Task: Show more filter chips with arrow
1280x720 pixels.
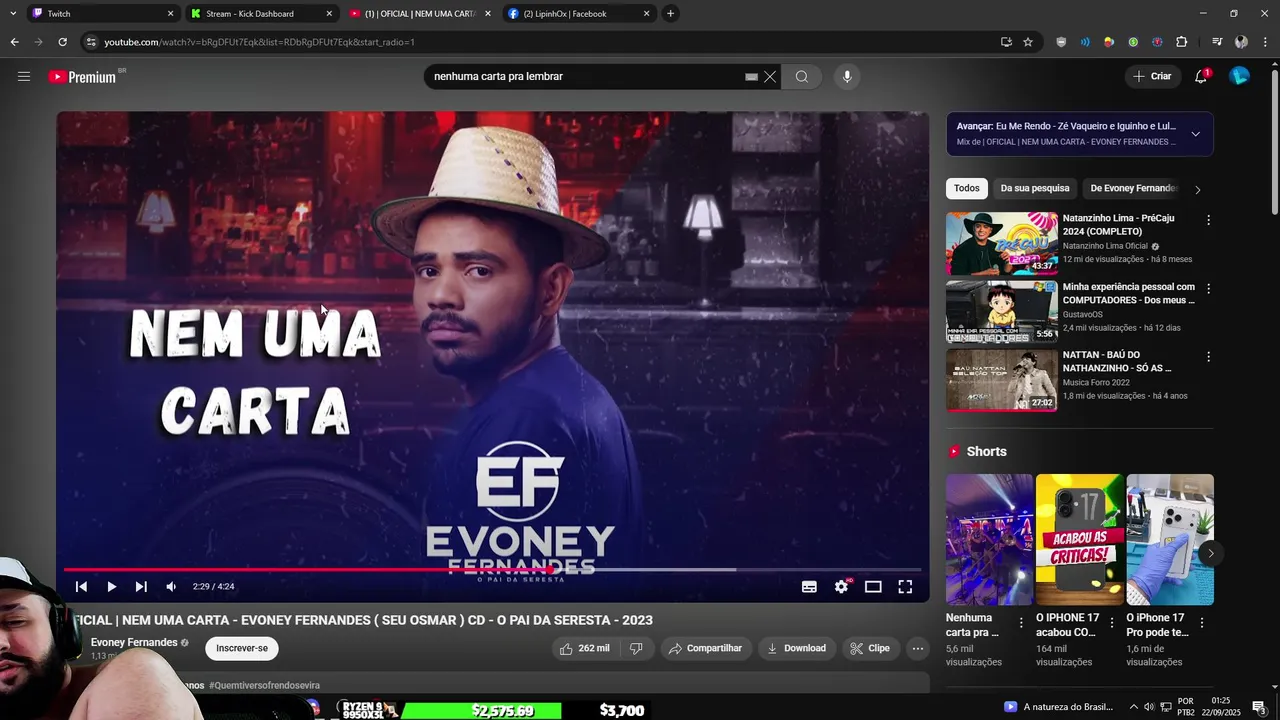Action: 1198,189
